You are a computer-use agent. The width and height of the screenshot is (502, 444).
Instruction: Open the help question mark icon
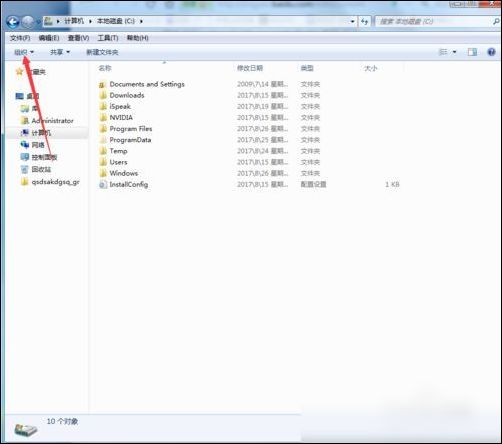point(491,52)
